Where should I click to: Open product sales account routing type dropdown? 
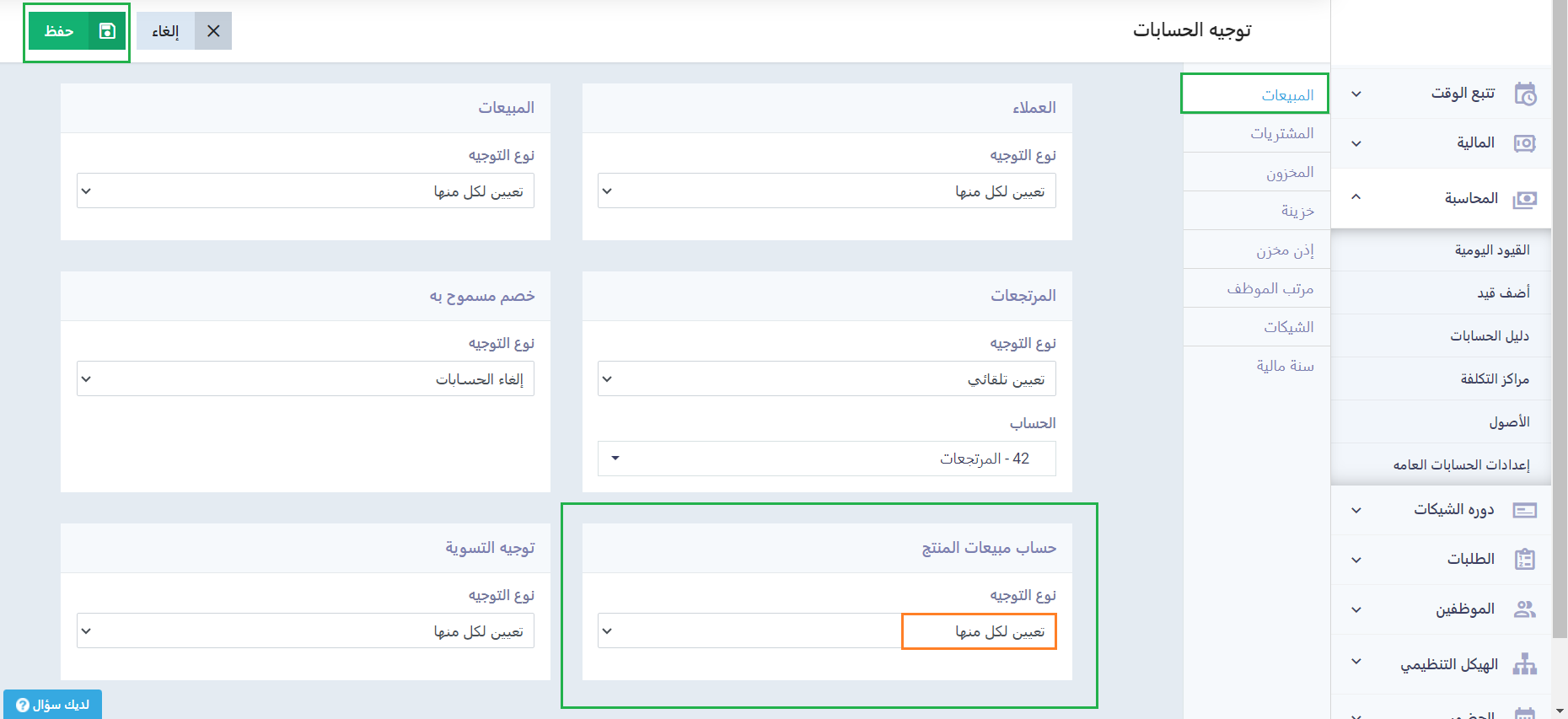pyautogui.click(x=826, y=631)
